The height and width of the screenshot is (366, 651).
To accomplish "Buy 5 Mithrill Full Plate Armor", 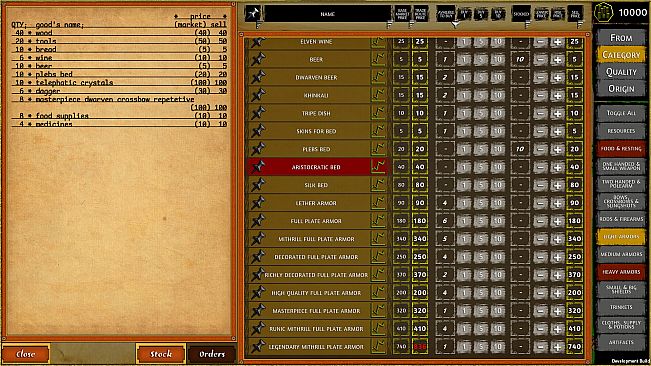I will 481,239.
